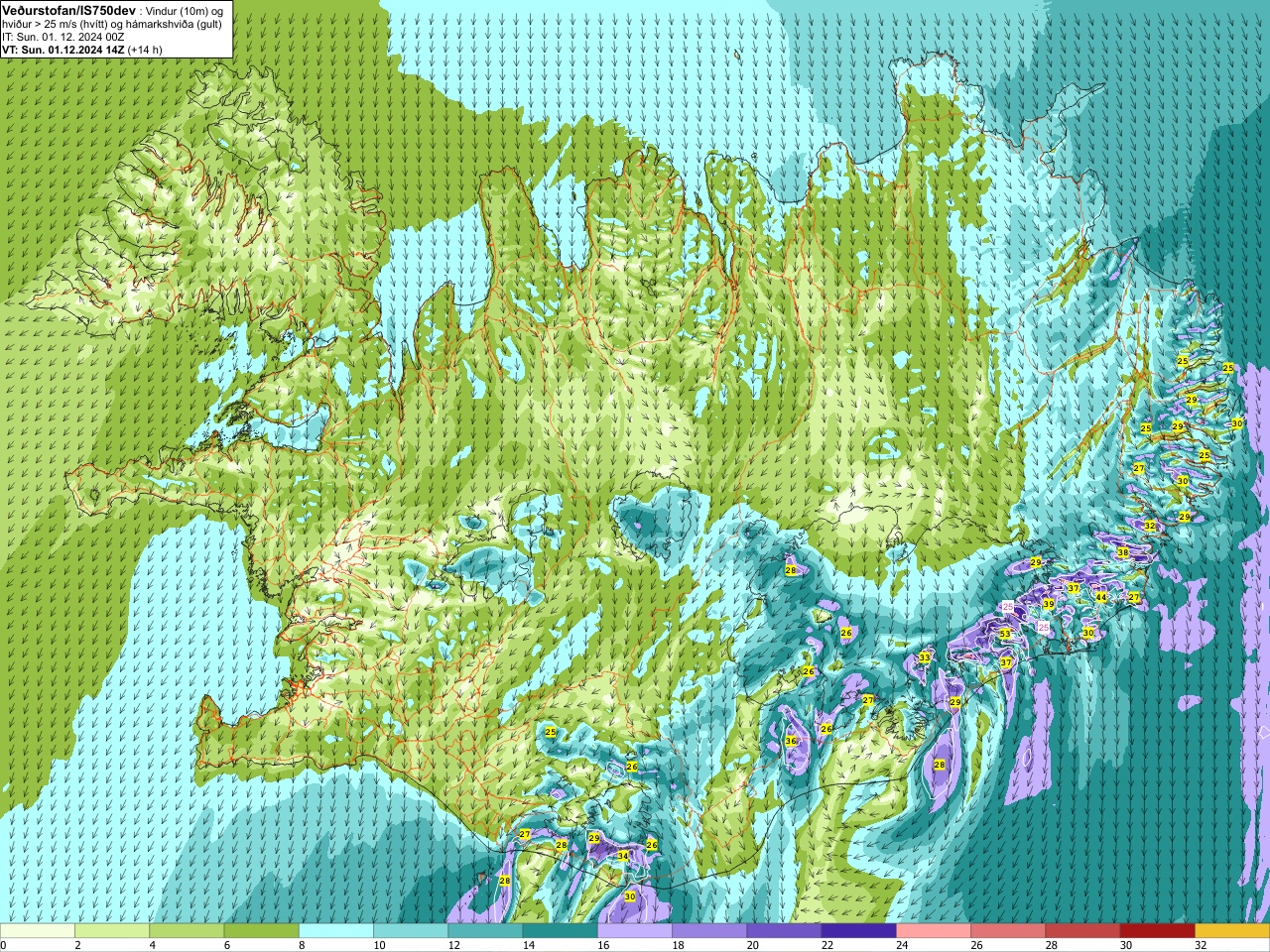Pick the indigo 22–24 m/s legend swatch

tap(858, 931)
